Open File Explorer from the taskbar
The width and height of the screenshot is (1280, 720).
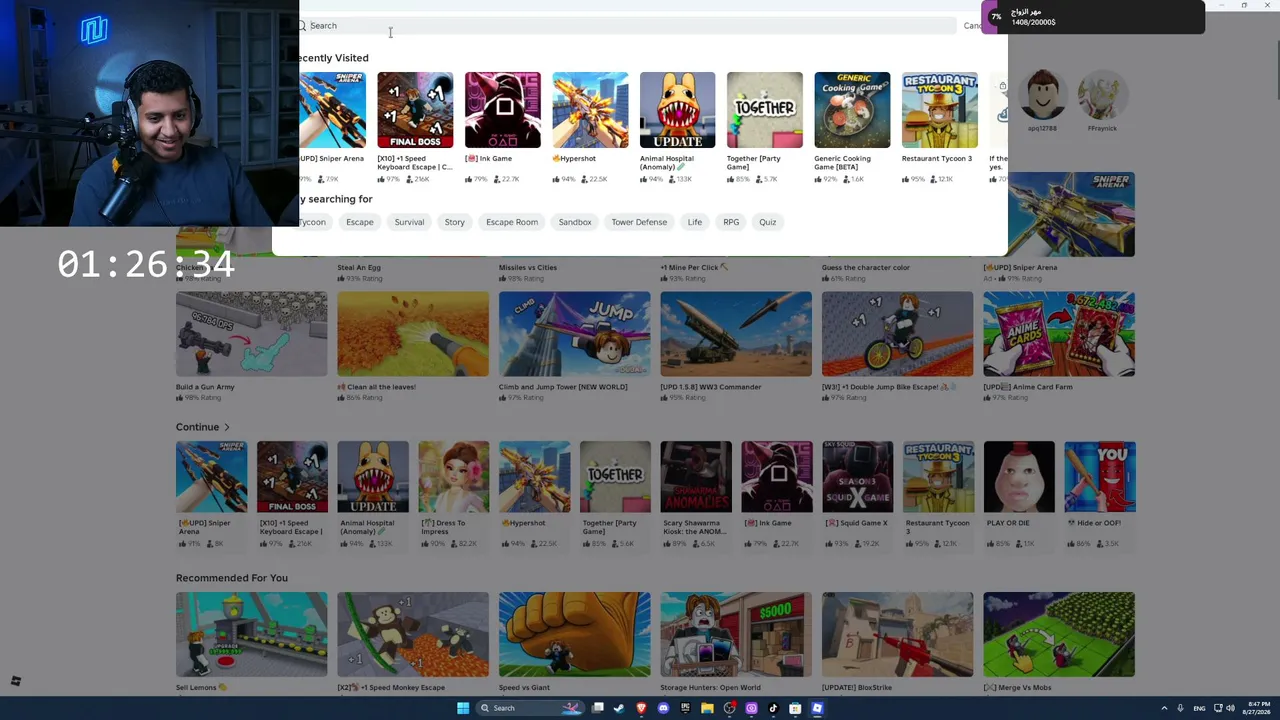[x=707, y=708]
